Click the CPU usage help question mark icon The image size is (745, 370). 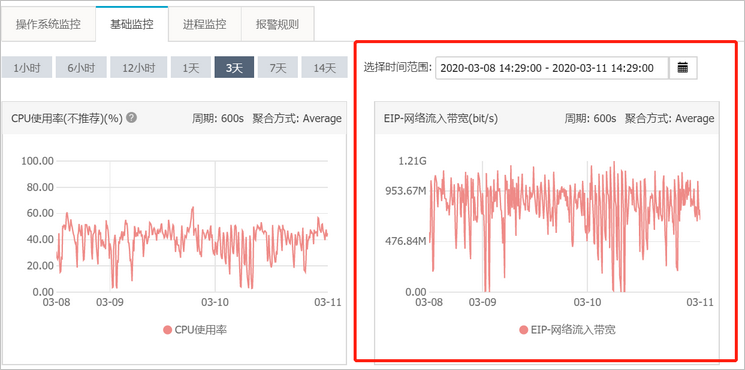(132, 117)
